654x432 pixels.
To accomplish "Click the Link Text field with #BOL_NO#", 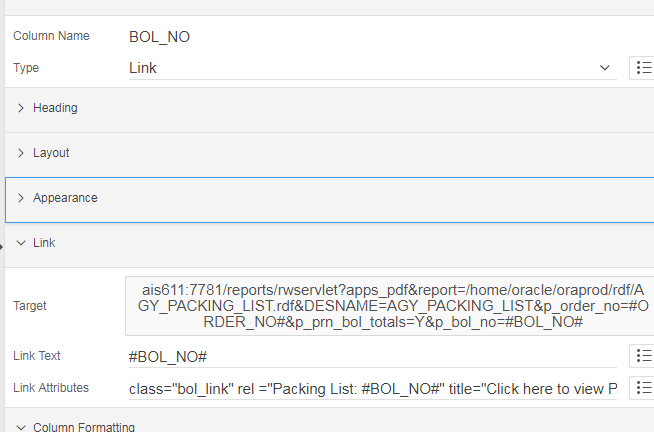I will pyautogui.click(x=372, y=356).
